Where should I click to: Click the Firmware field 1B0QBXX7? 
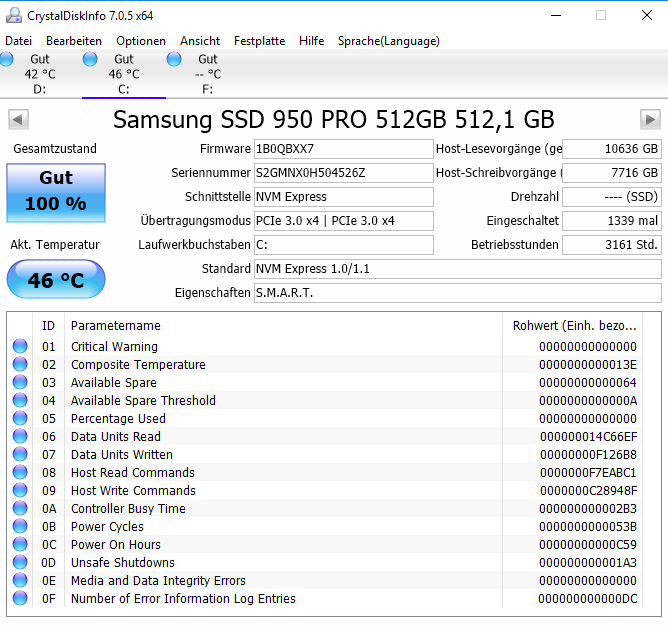tap(344, 149)
